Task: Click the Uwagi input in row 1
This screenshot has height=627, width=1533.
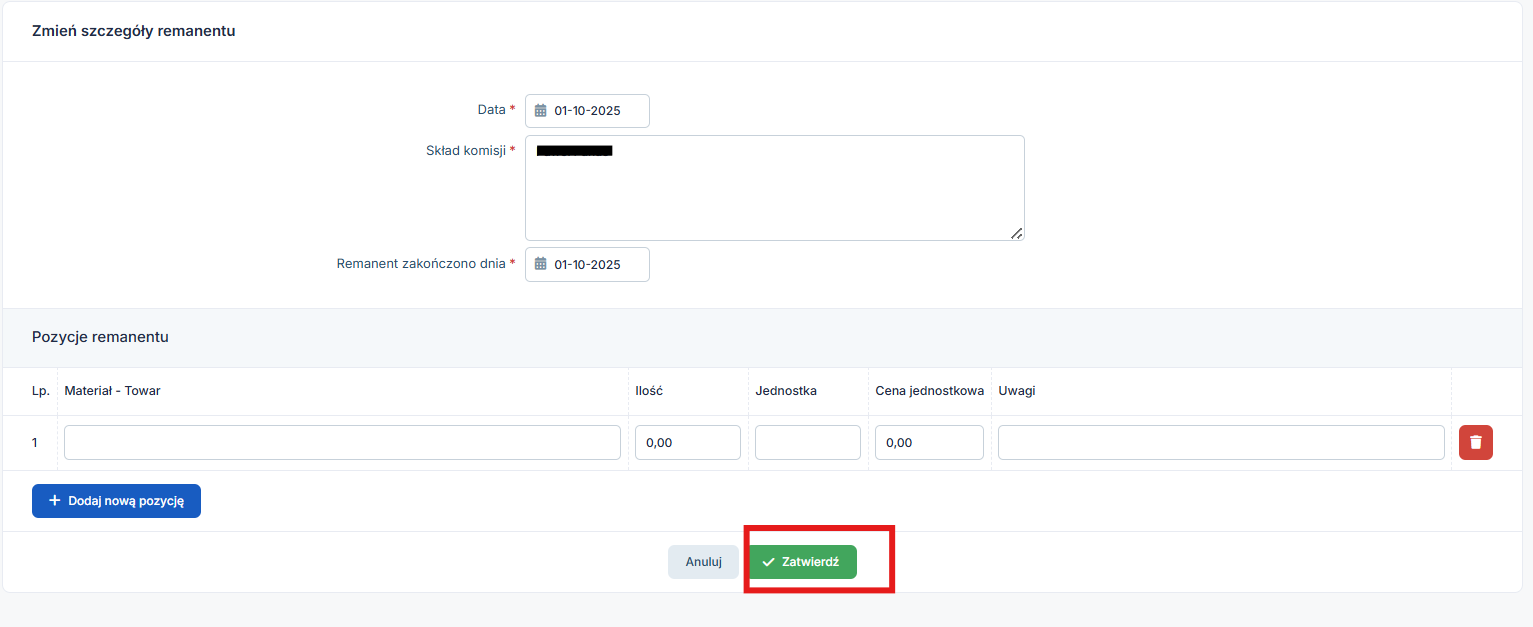Action: tap(1220, 442)
